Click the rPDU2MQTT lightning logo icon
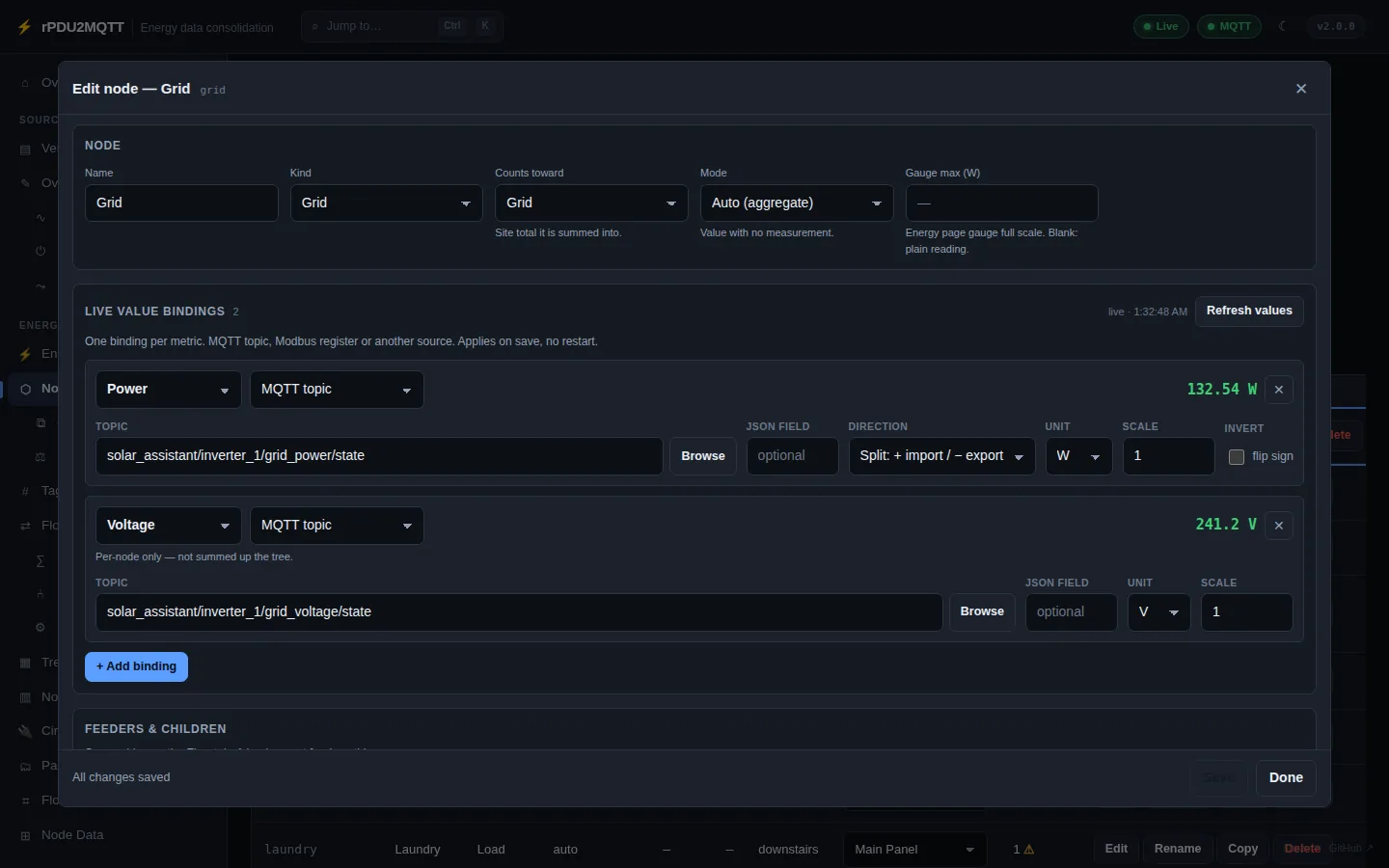Image resolution: width=1389 pixels, height=868 pixels. click(25, 27)
